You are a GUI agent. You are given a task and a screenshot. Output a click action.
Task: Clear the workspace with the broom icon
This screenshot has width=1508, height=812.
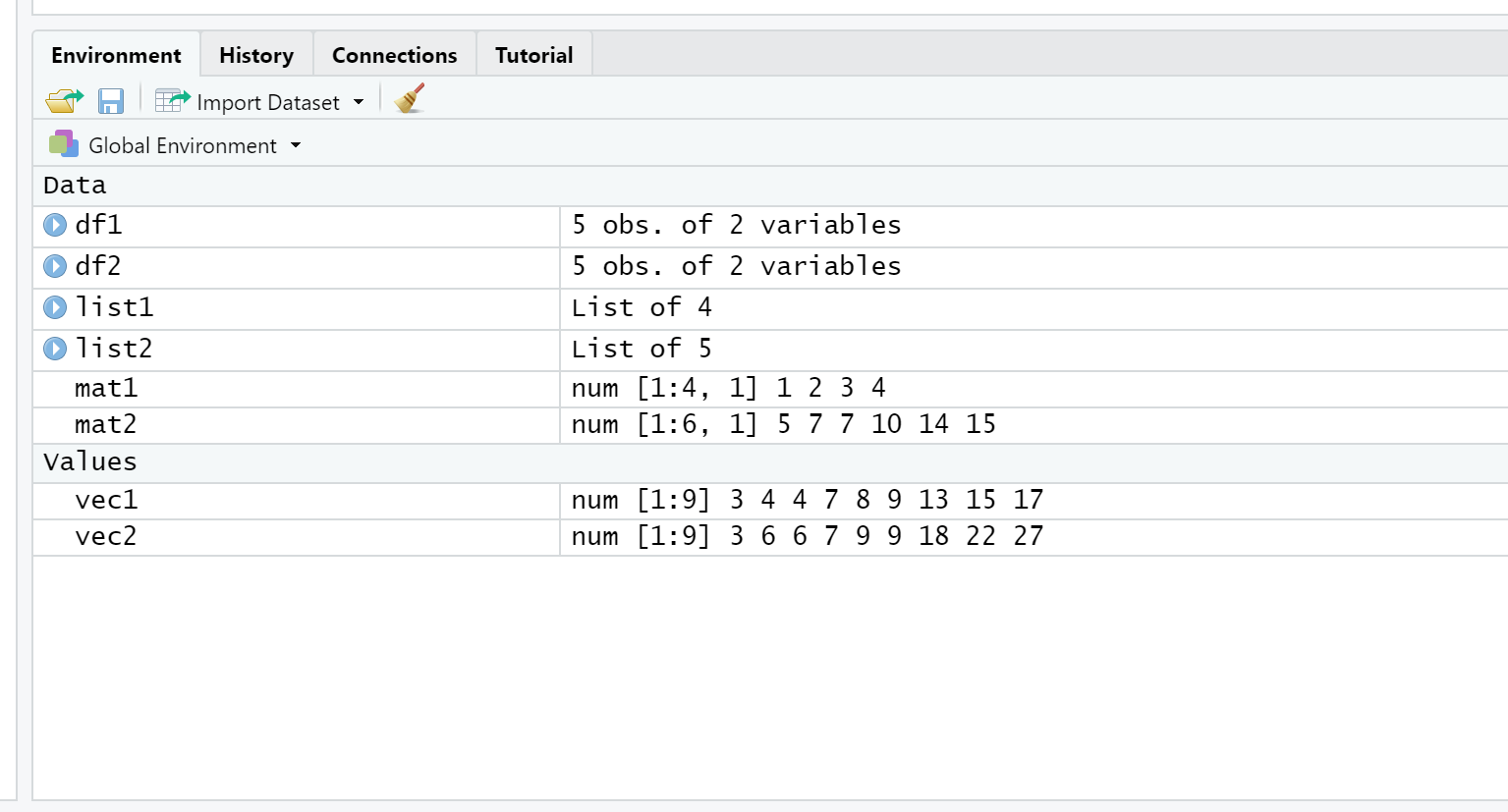[x=410, y=98]
